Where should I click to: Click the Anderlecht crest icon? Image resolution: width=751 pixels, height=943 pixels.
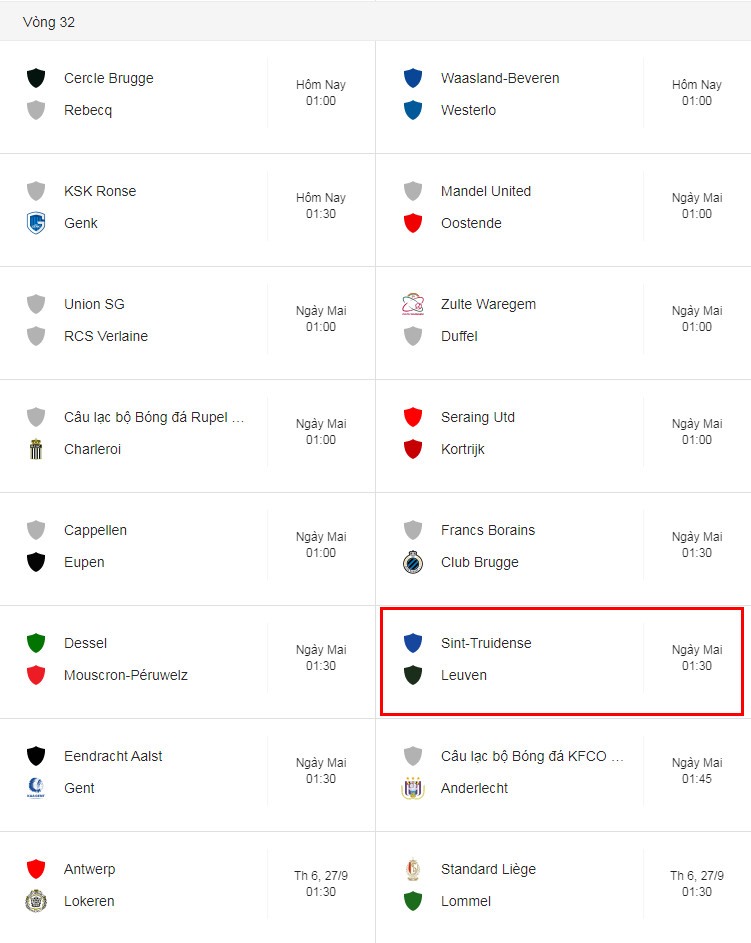click(413, 788)
